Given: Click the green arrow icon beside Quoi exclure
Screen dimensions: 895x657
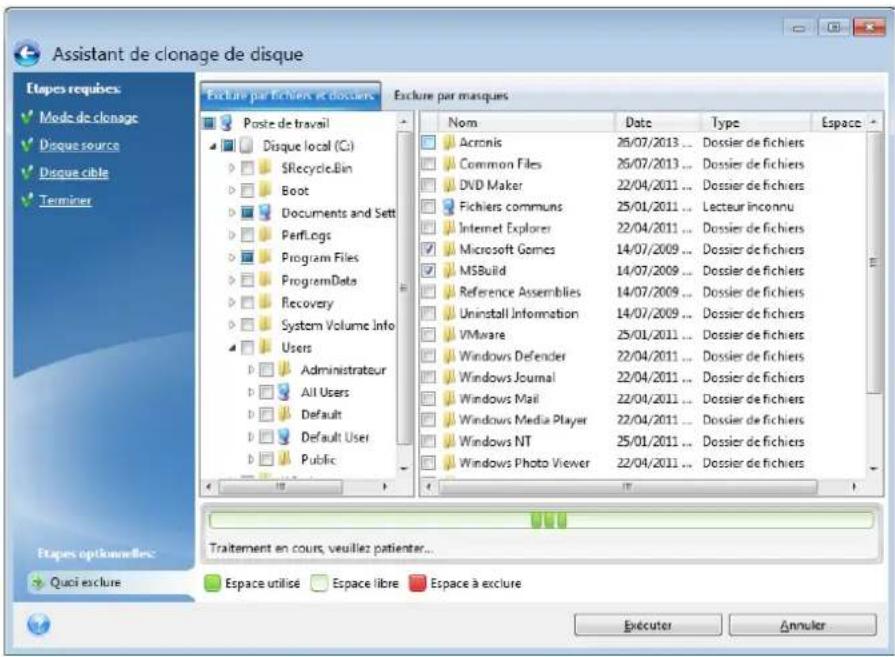Looking at the screenshot, I should pos(38,582).
